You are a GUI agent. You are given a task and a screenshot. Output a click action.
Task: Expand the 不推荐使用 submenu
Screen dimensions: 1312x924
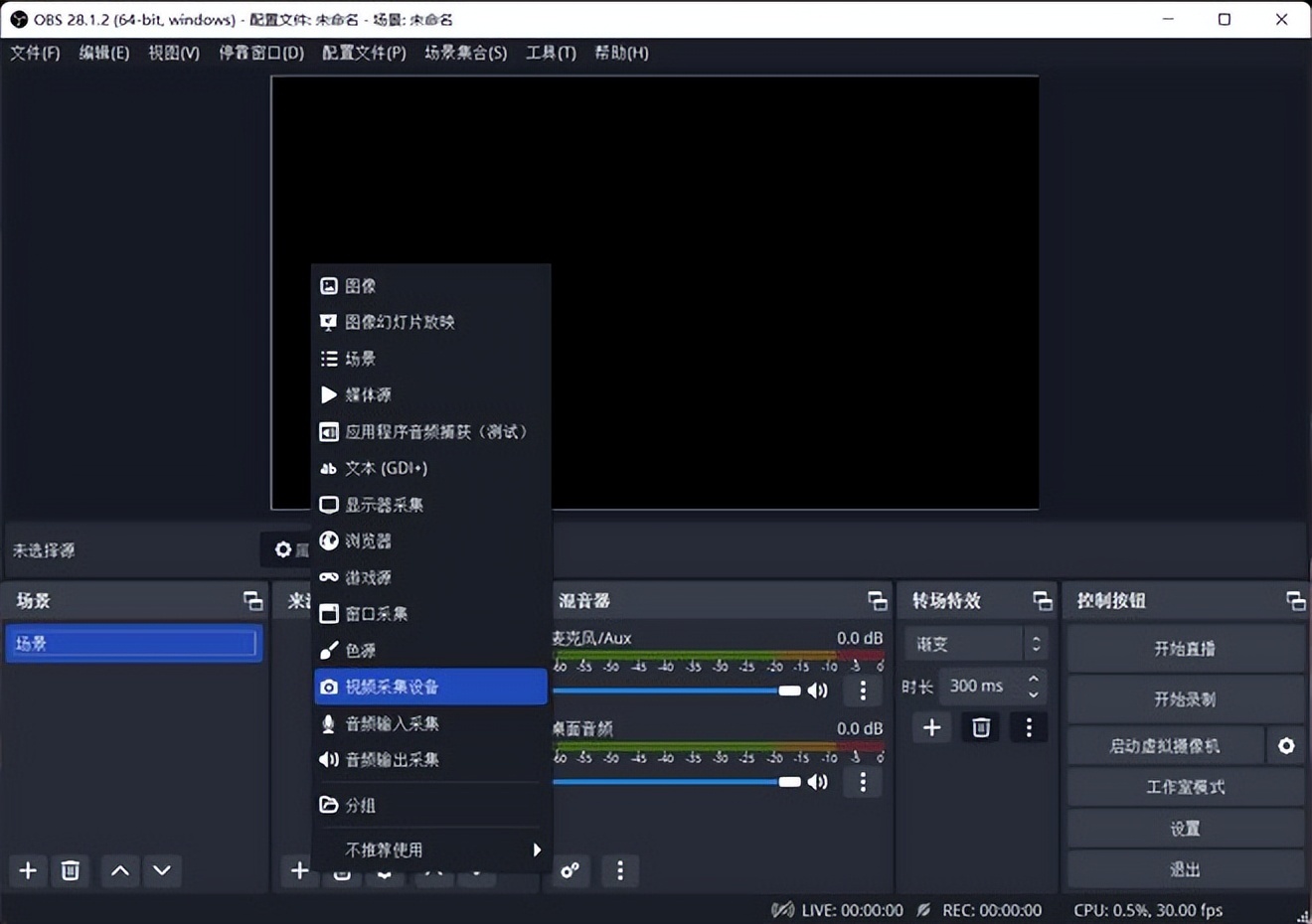pyautogui.click(x=430, y=850)
